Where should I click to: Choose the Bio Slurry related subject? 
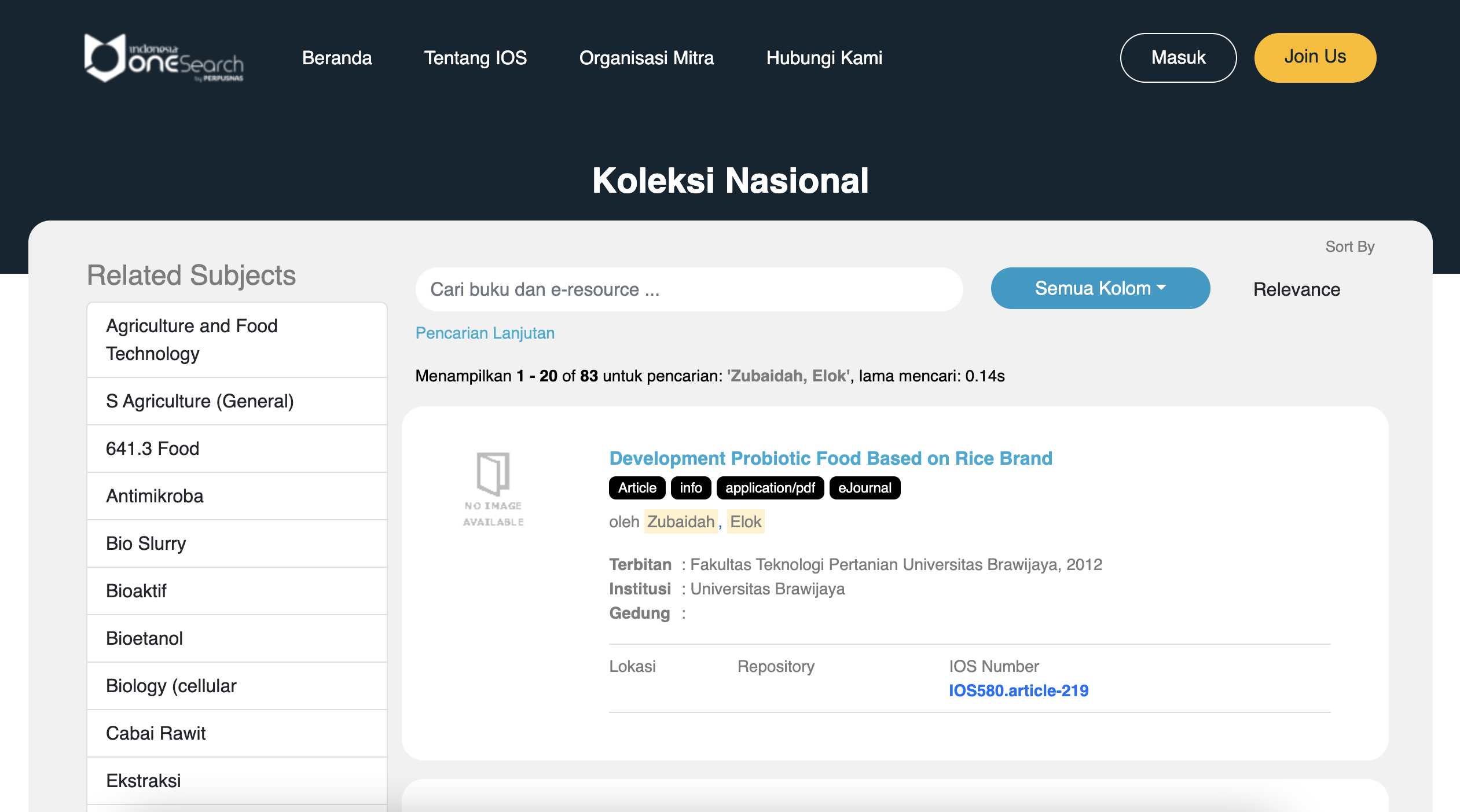click(x=146, y=543)
